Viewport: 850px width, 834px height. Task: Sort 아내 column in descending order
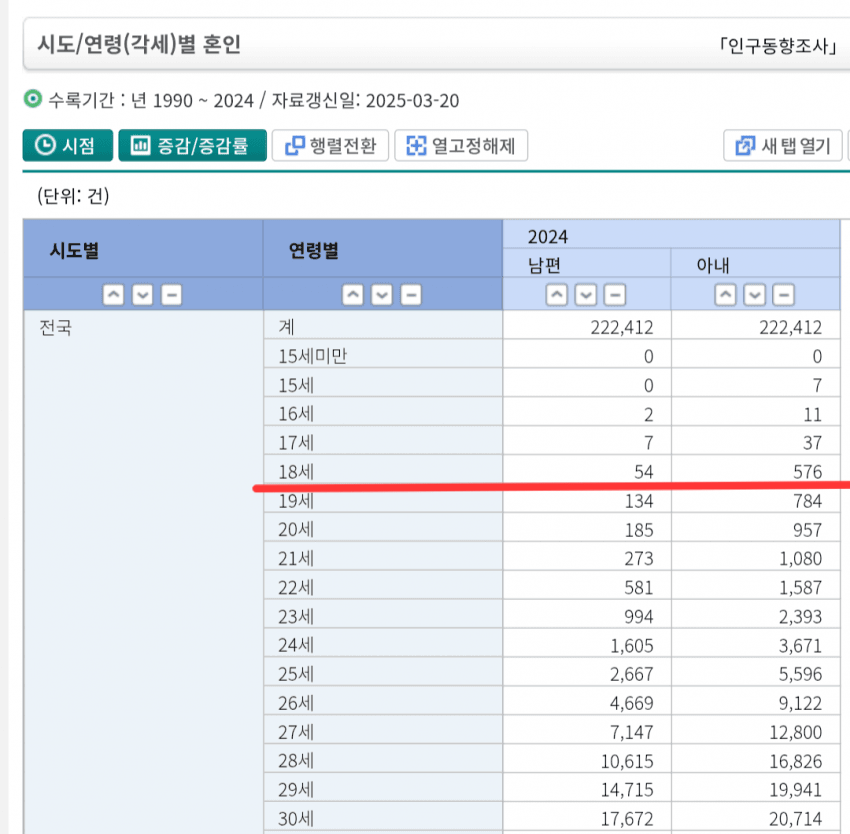(756, 295)
